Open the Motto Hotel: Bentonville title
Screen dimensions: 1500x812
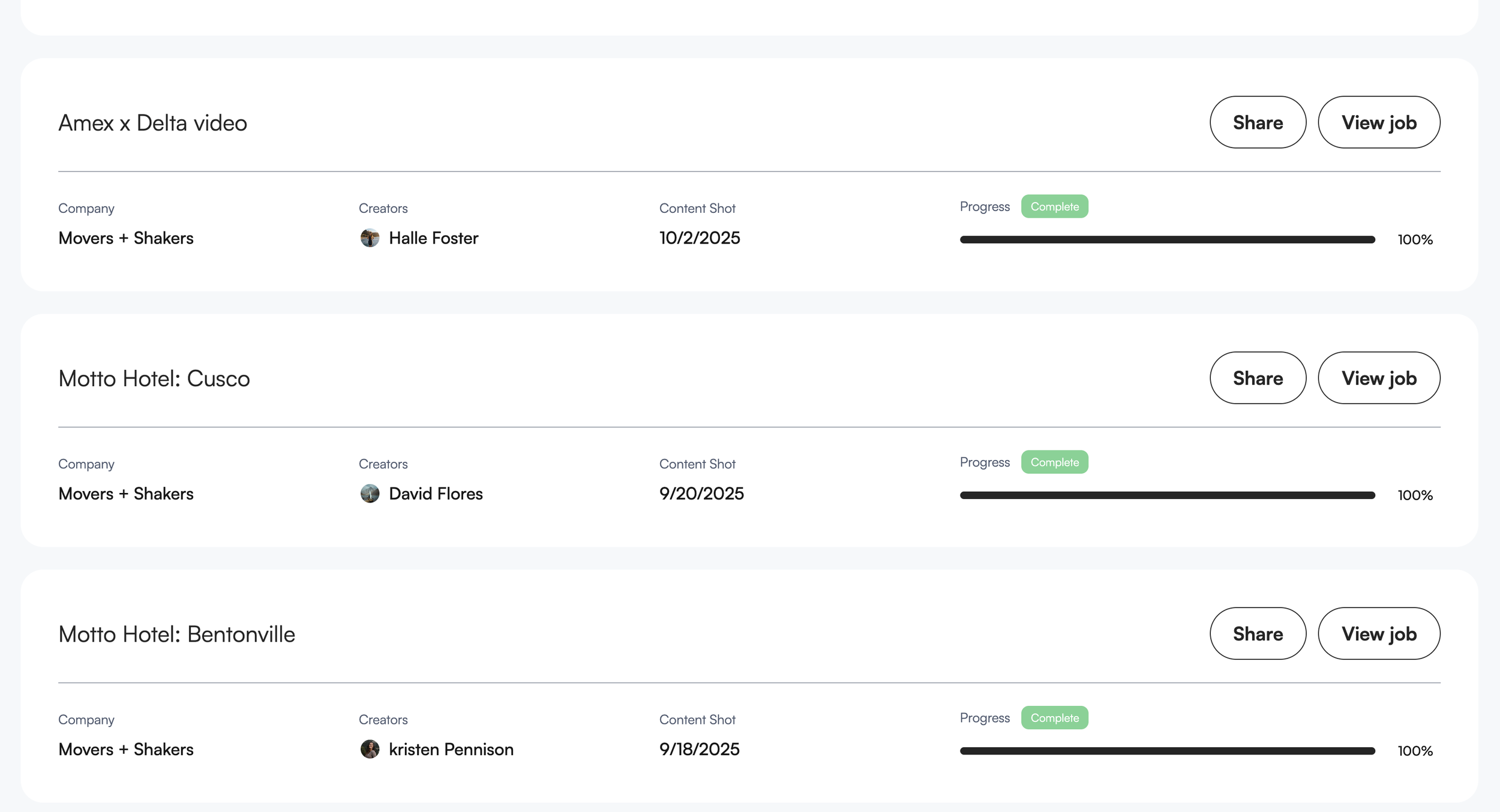176,634
